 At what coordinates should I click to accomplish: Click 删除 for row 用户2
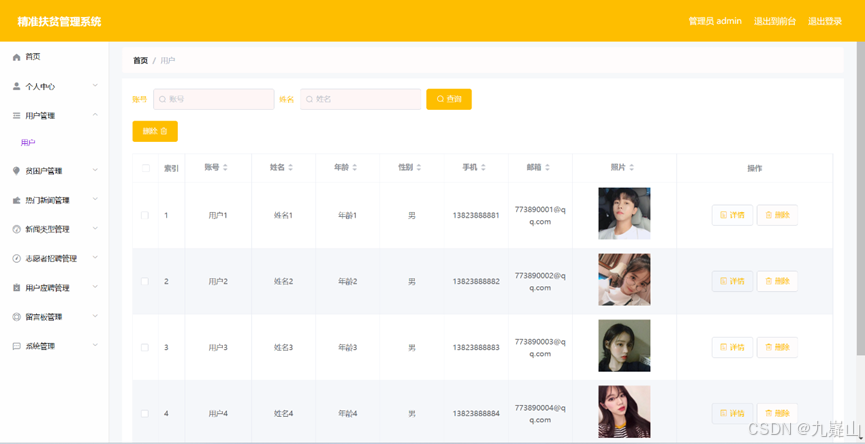[x=777, y=281]
